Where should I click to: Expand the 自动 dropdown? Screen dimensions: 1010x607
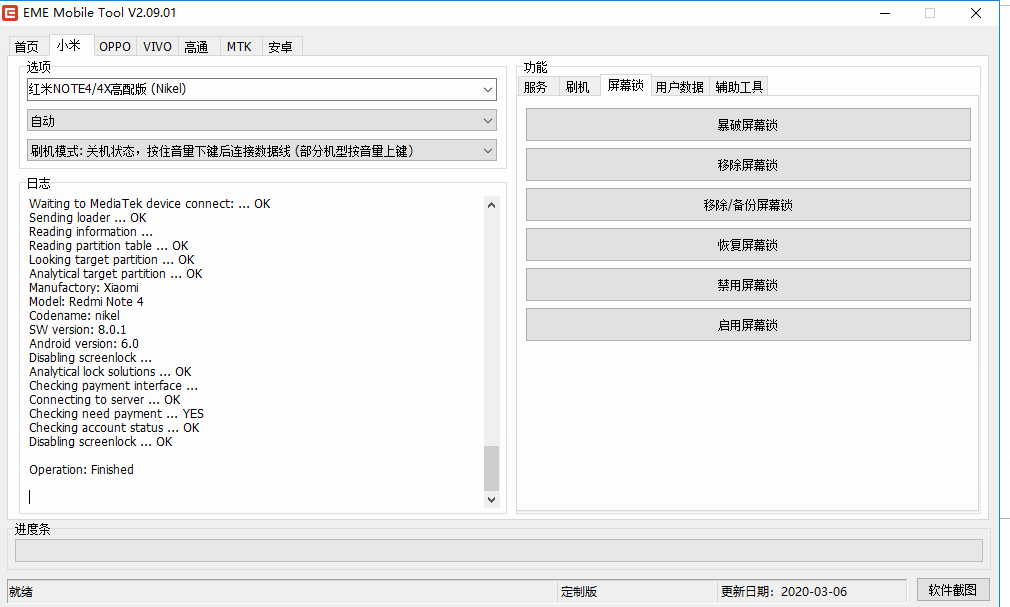pos(488,120)
